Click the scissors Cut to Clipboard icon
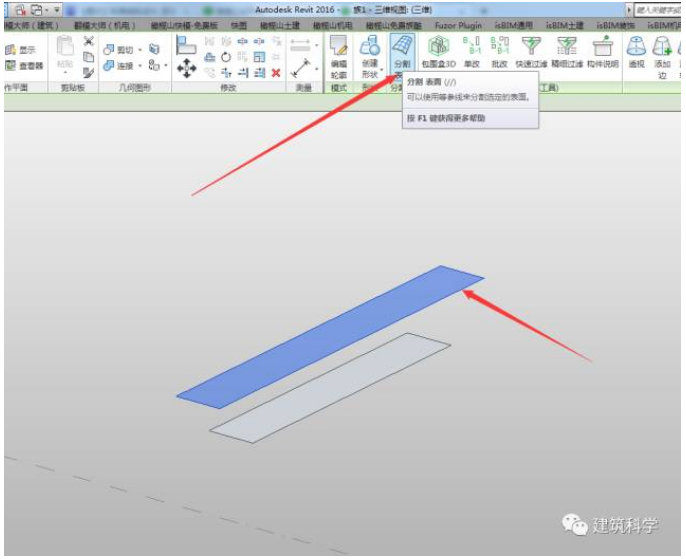The height and width of the screenshot is (559, 686). (89, 41)
